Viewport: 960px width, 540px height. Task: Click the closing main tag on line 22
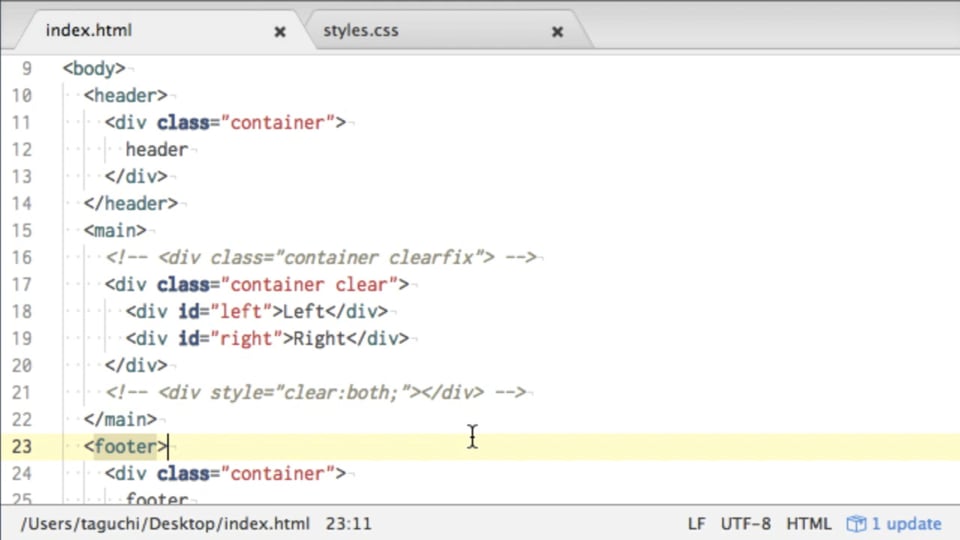(120, 419)
